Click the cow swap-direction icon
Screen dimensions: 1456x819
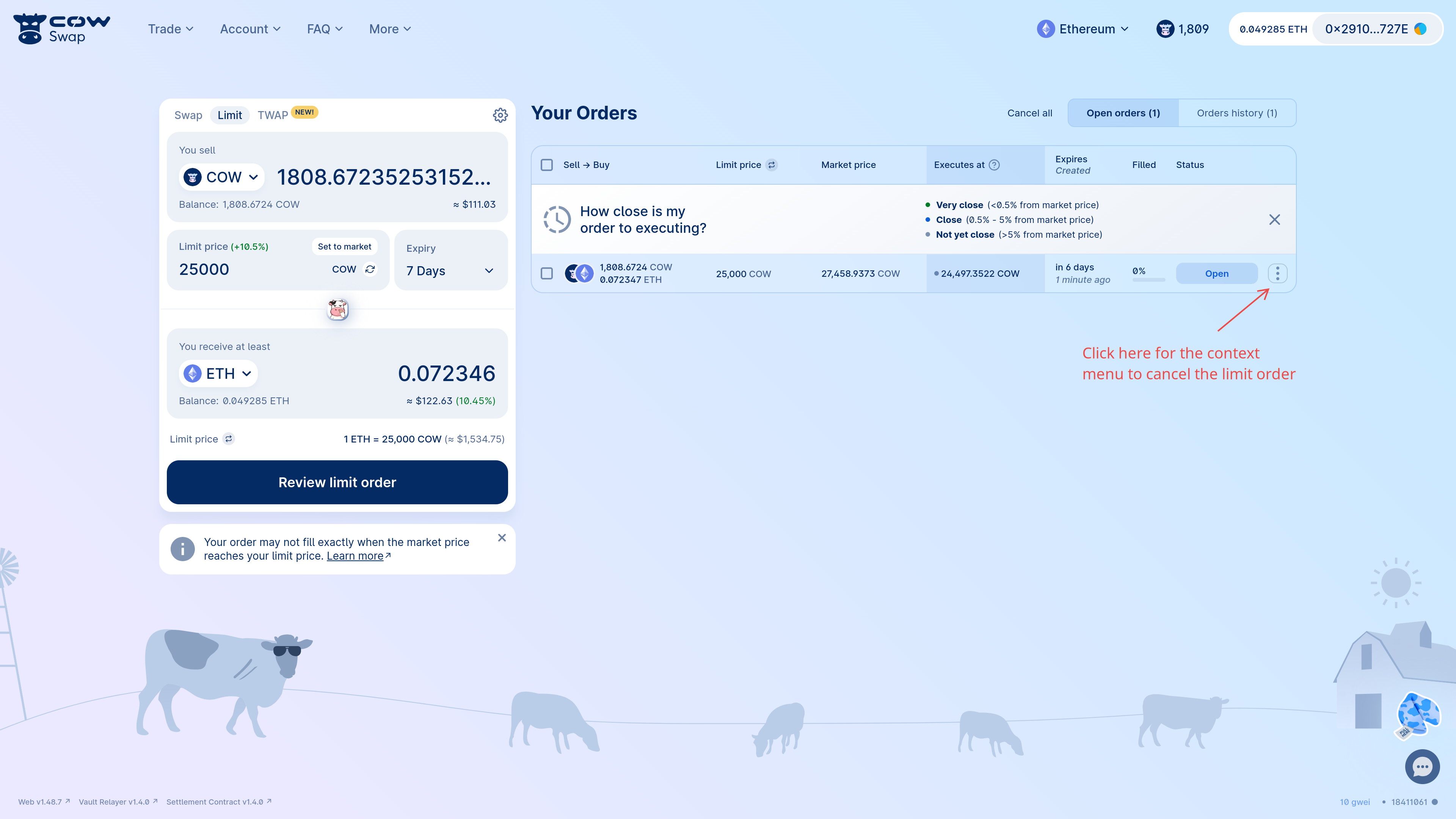click(x=337, y=309)
